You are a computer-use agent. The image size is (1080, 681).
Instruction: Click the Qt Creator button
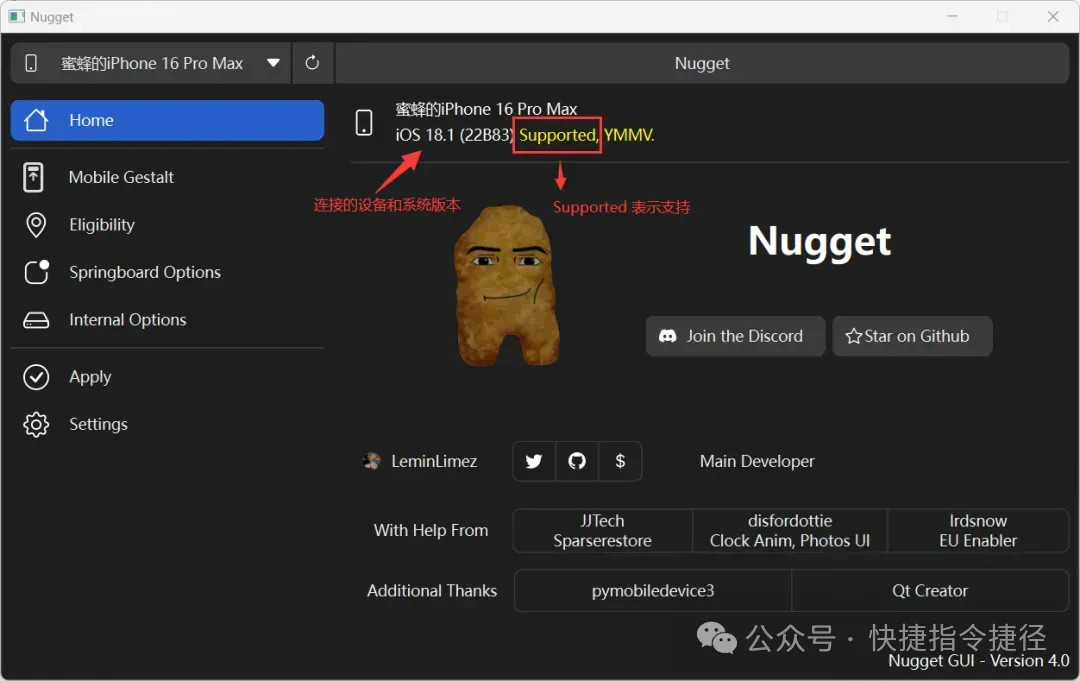(930, 591)
